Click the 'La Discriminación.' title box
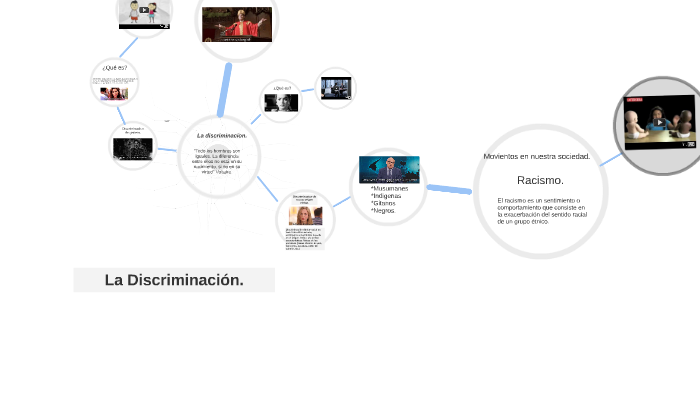Screen dimensions: 700x394 click(x=174, y=280)
